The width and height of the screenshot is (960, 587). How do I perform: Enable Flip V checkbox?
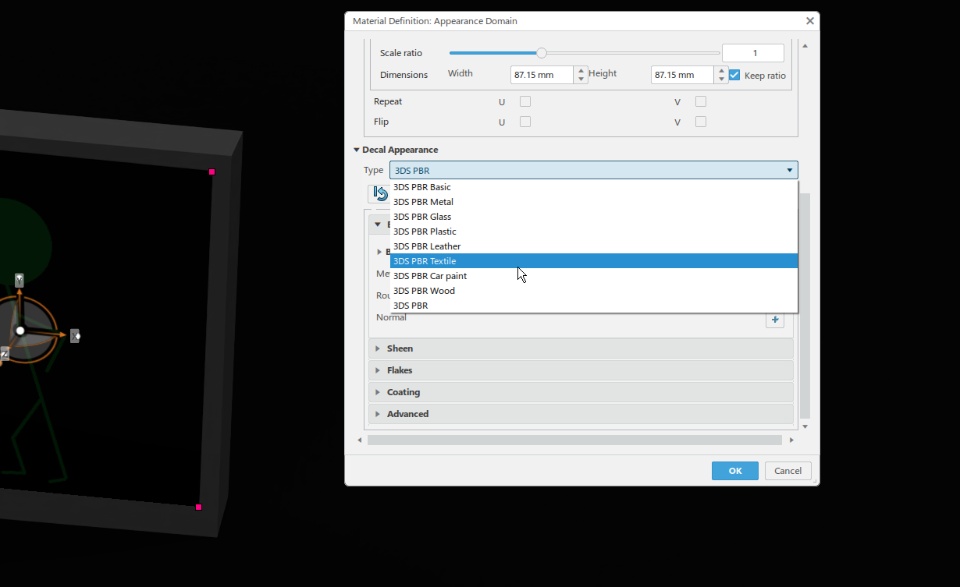(x=700, y=122)
